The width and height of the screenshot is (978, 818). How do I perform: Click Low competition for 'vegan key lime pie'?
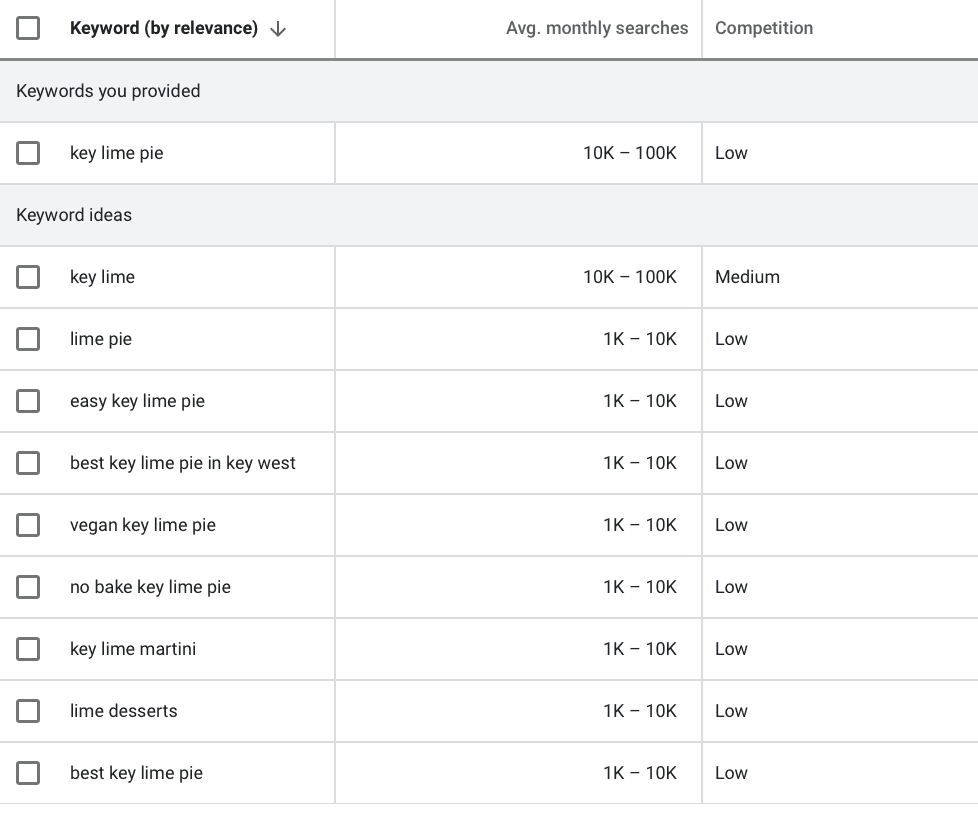tap(731, 525)
